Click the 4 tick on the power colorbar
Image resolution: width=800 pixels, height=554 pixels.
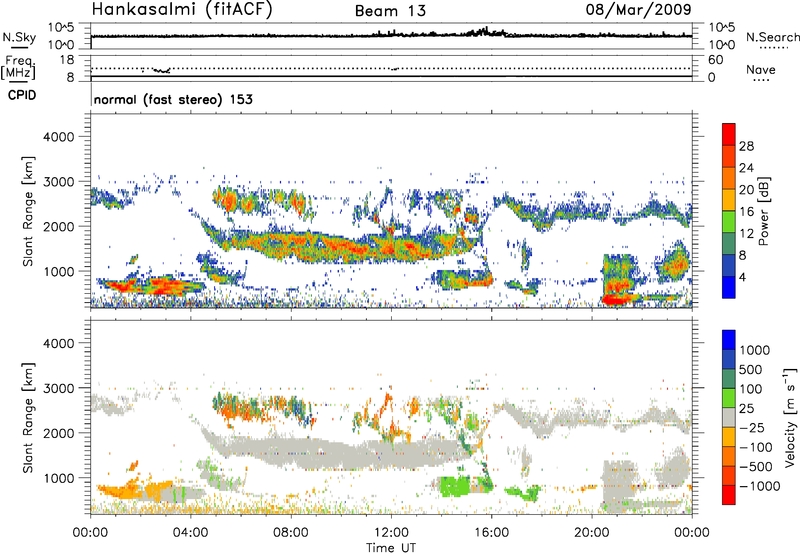742,277
